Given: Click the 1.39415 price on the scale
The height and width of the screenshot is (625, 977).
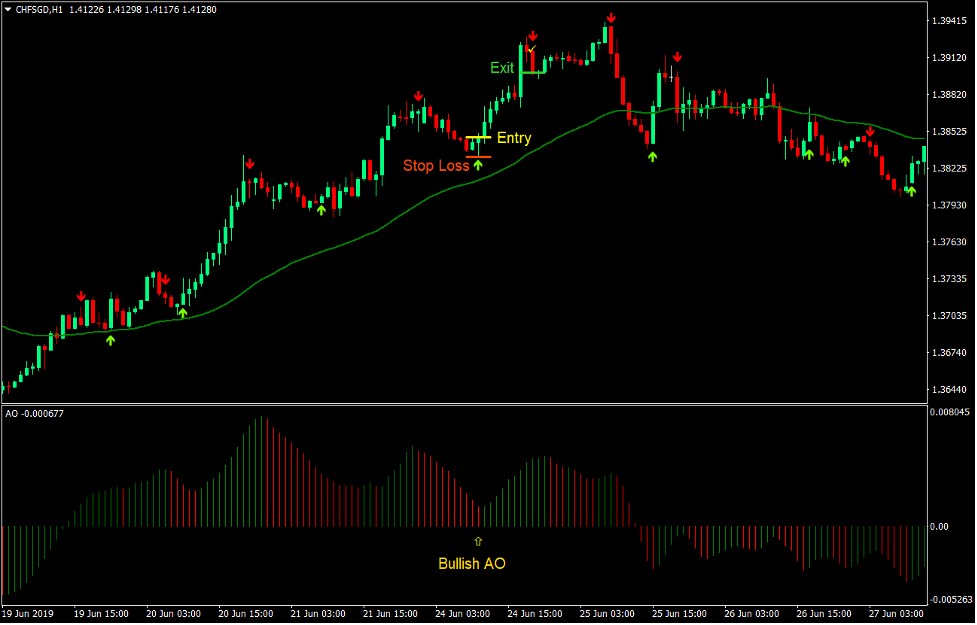Looking at the screenshot, I should pos(948,20).
